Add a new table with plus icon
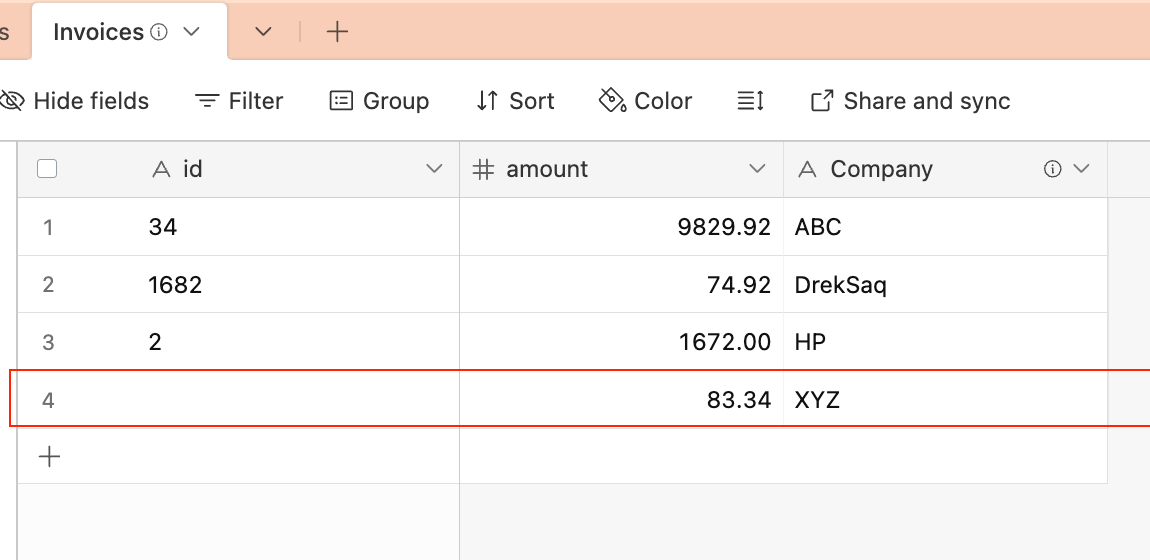Screen dimensions: 1150x560 337,32
